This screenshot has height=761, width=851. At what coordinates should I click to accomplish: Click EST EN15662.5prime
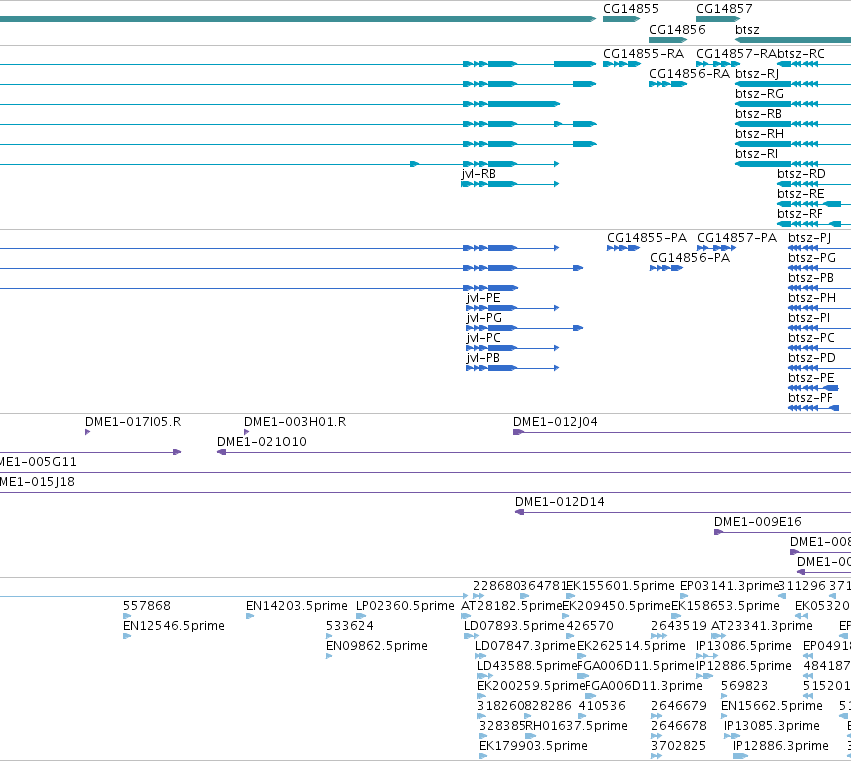coord(772,706)
